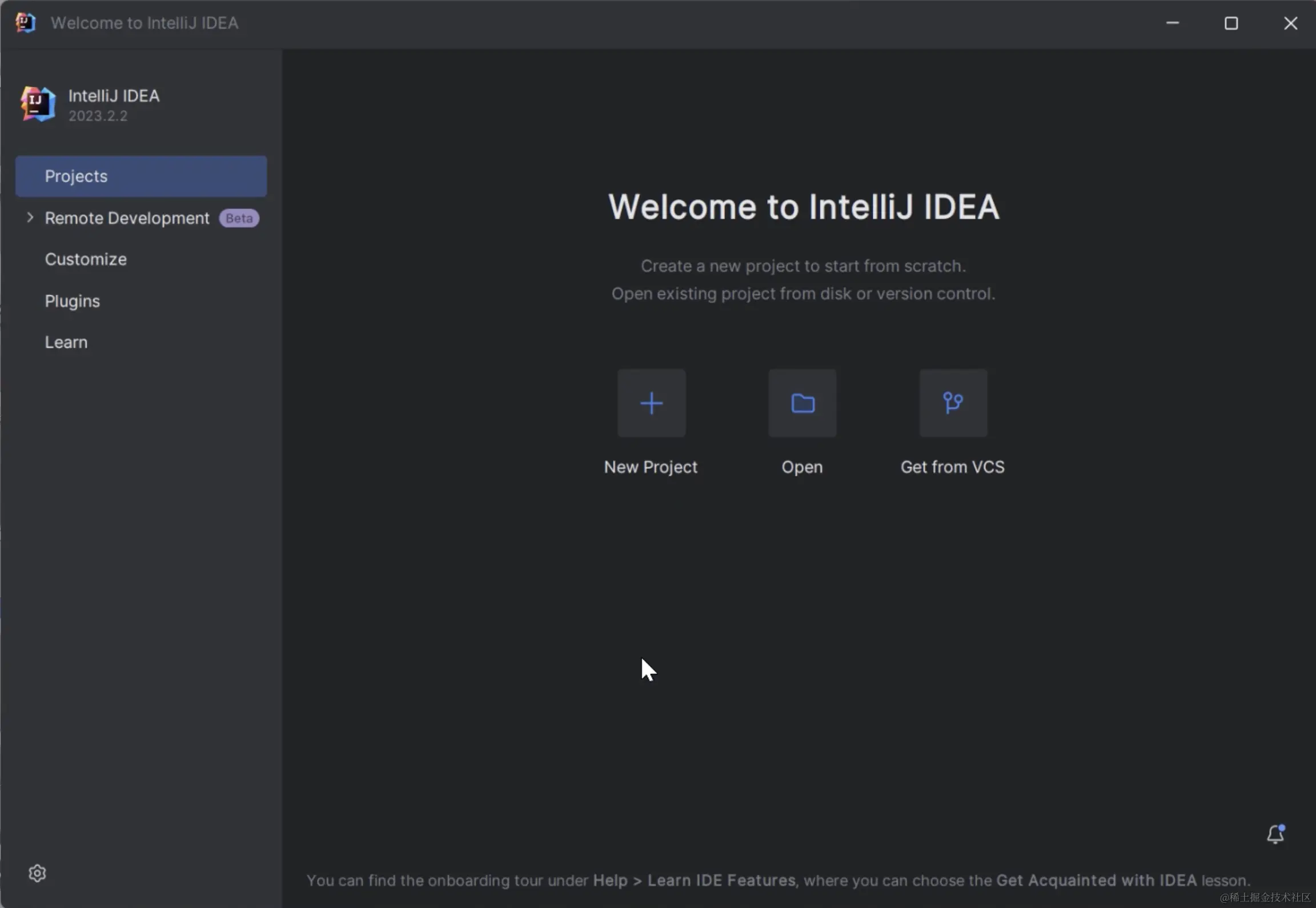Click the Open label
This screenshot has height=908, width=1316.
point(802,467)
